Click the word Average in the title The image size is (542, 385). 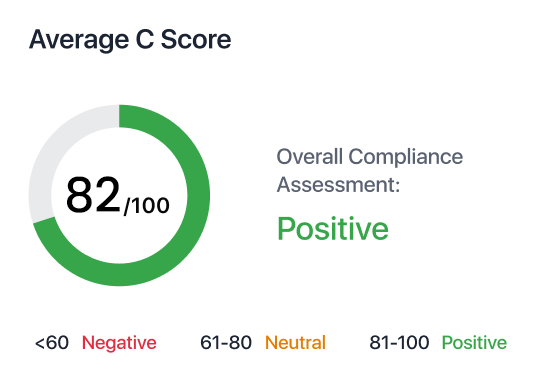79,40
